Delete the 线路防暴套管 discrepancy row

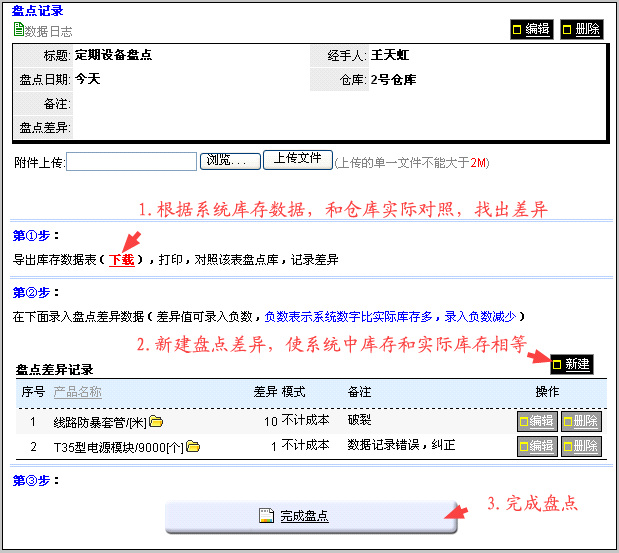581,422
